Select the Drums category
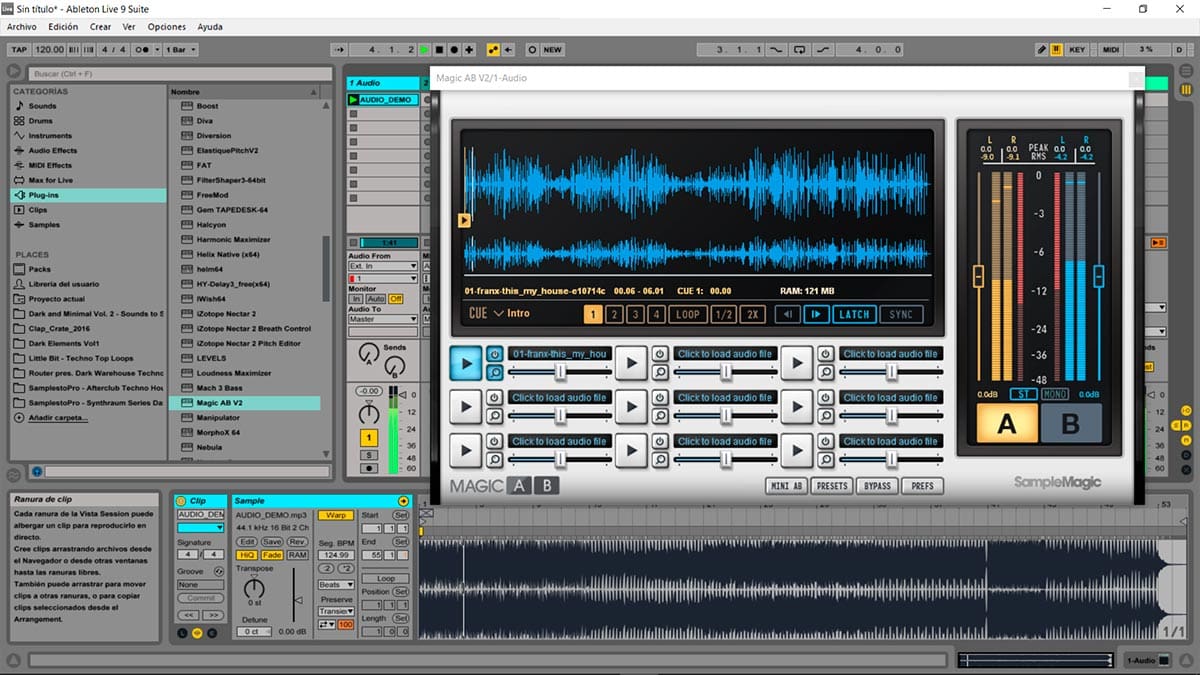Screen dimensions: 1200x675 pos(41,121)
